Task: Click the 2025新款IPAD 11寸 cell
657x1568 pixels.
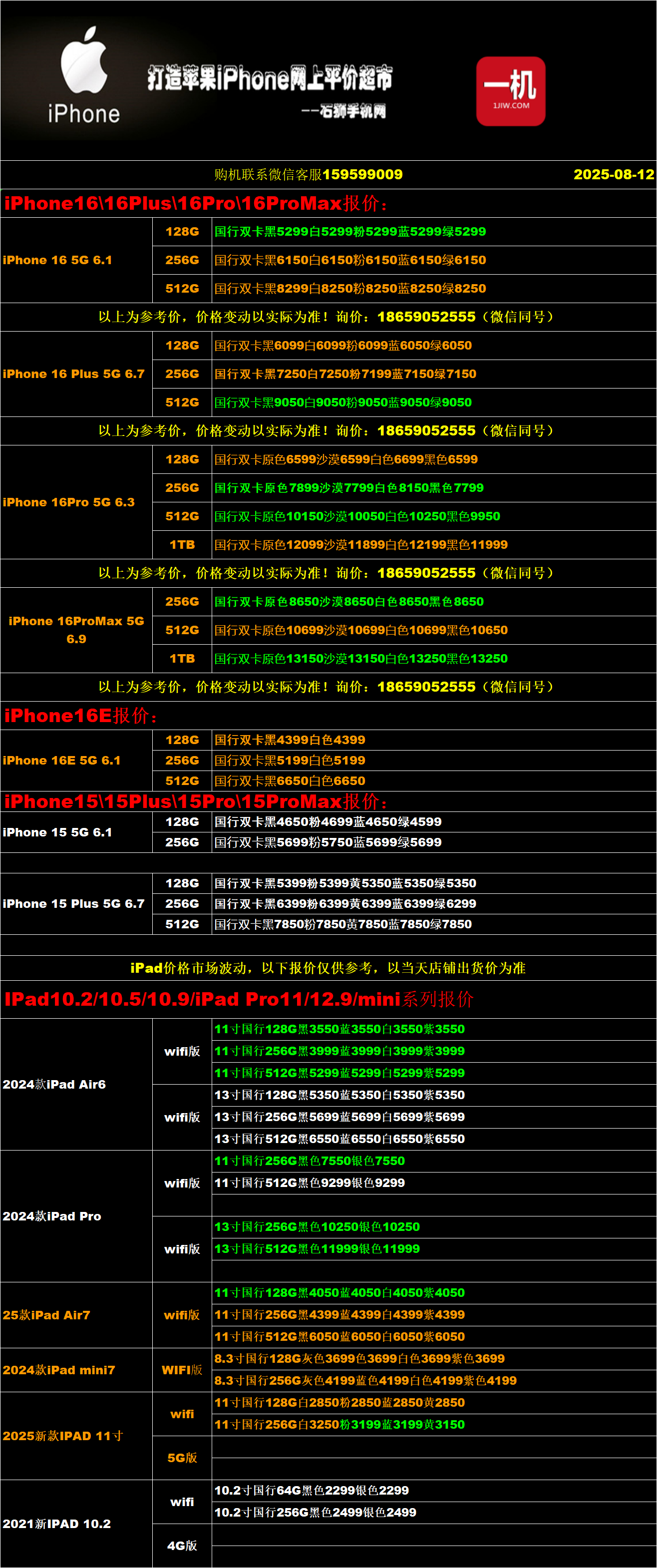Action: coord(76,1436)
